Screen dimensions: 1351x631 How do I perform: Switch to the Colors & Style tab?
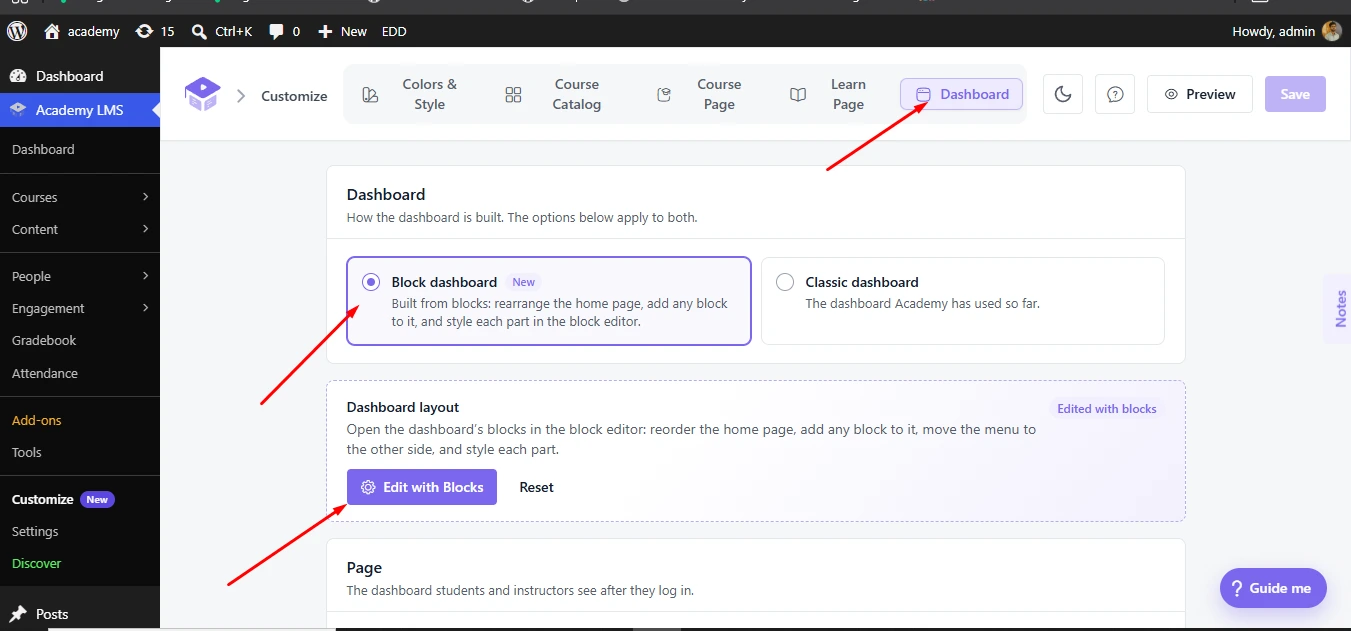[x=412, y=94]
